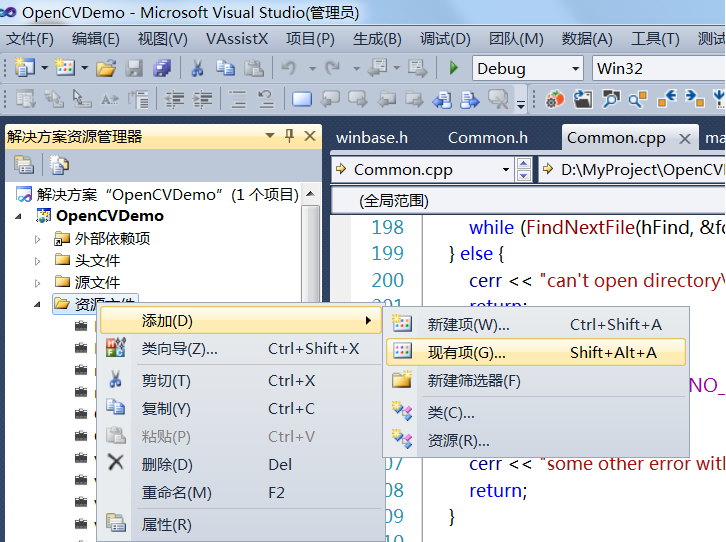Open the 文件(F) menu

pyautogui.click(x=30, y=39)
